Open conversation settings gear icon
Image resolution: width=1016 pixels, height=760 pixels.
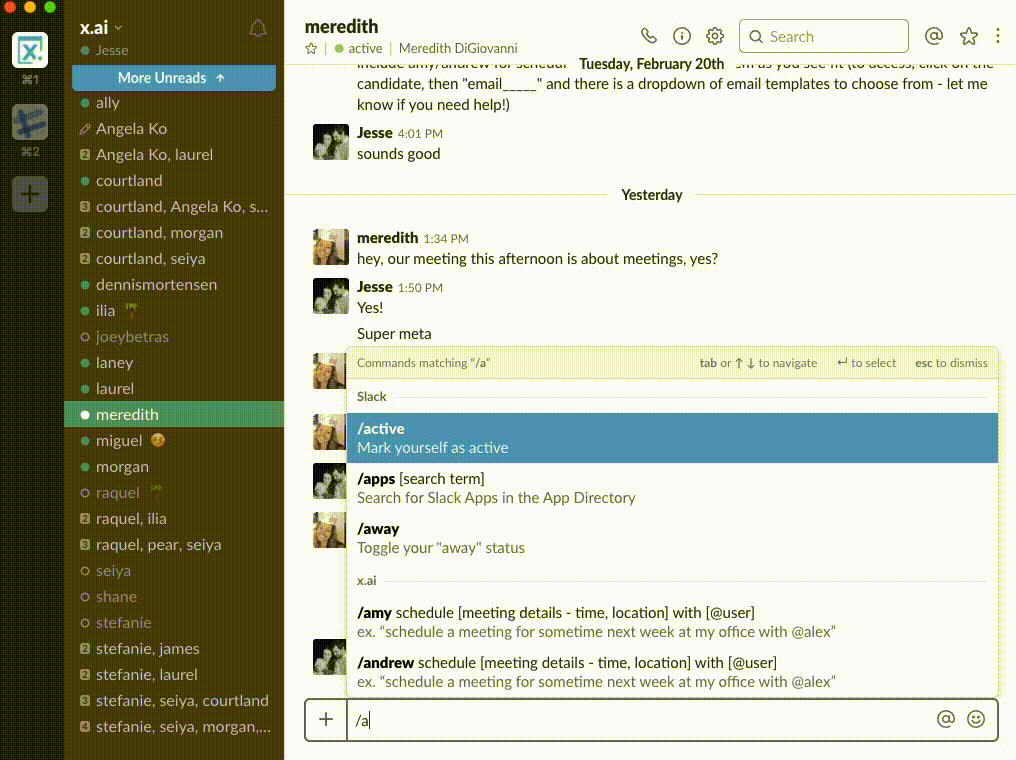point(715,36)
